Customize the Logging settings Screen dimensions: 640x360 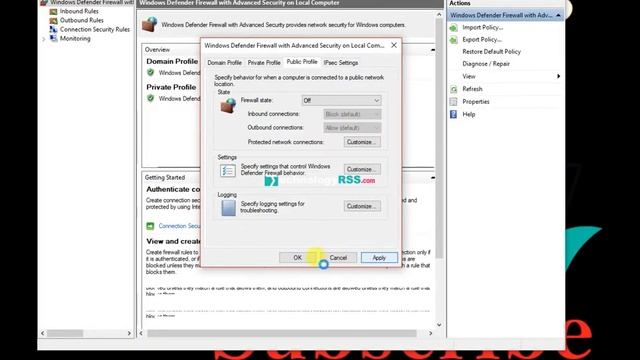362,206
